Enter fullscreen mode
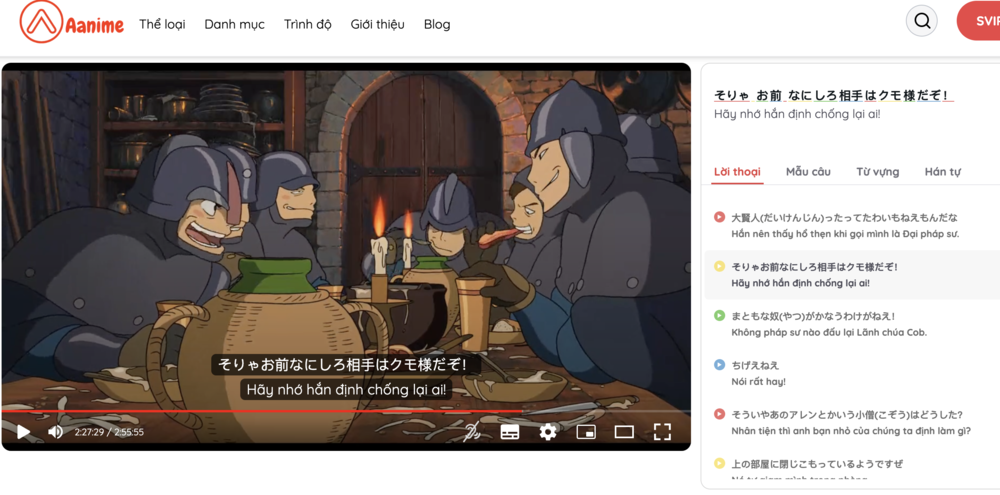The image size is (1000, 495). point(662,432)
